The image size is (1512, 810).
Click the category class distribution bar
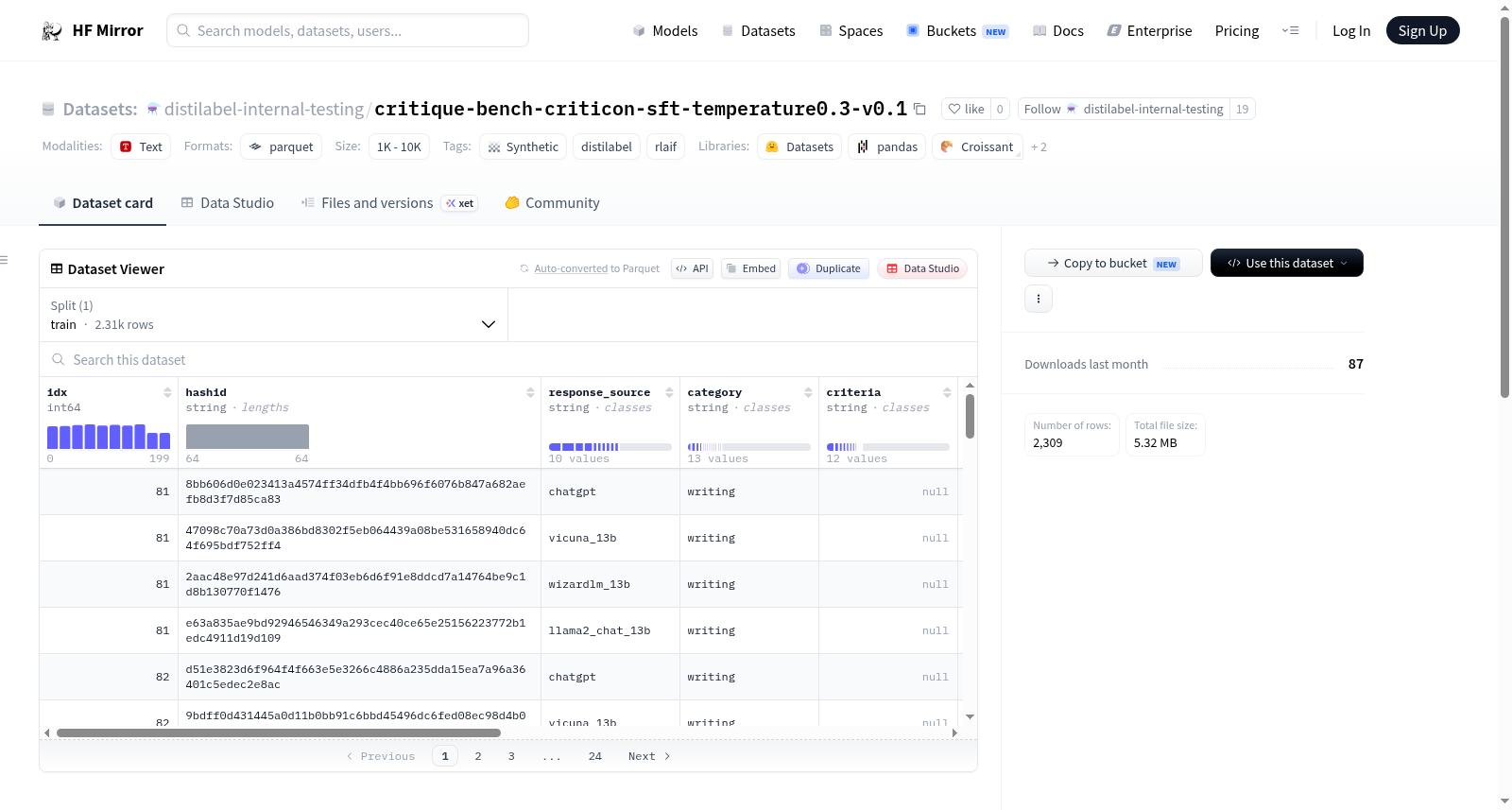tap(749, 447)
